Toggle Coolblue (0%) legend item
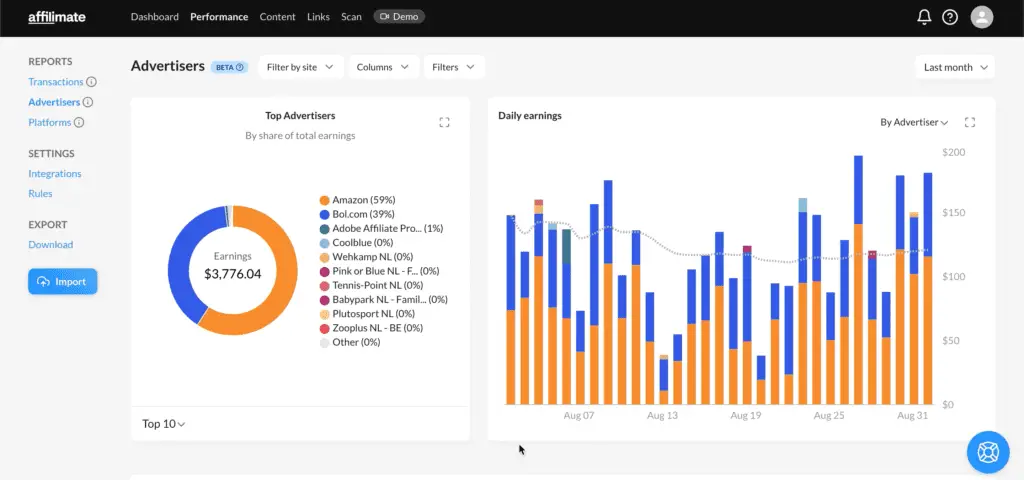The image size is (1024, 480). [356, 243]
